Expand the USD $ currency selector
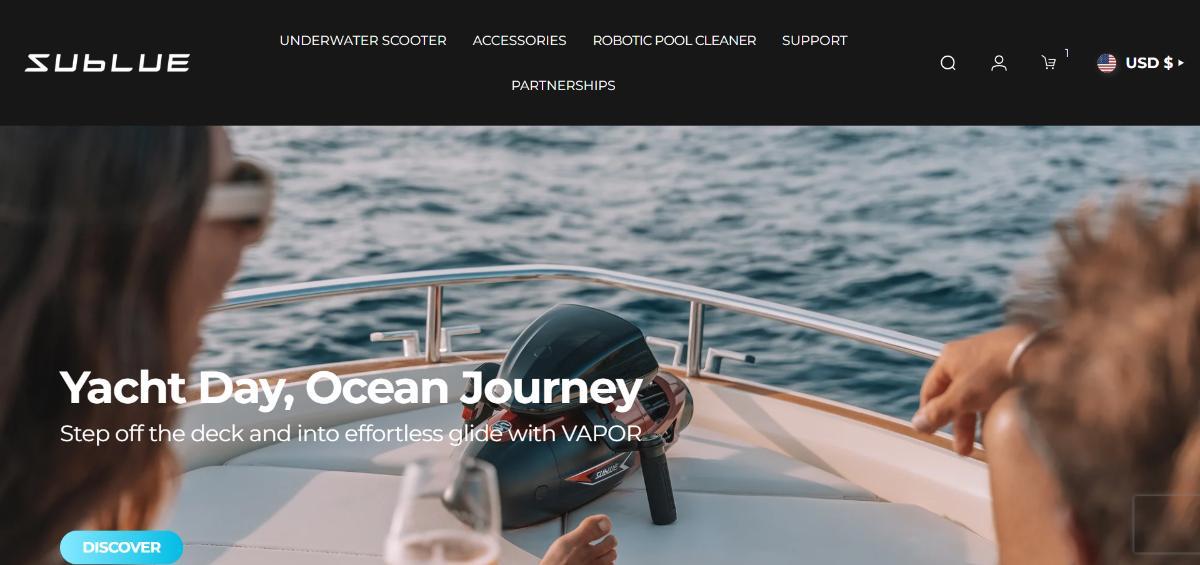This screenshot has height=565, width=1200. click(1140, 63)
